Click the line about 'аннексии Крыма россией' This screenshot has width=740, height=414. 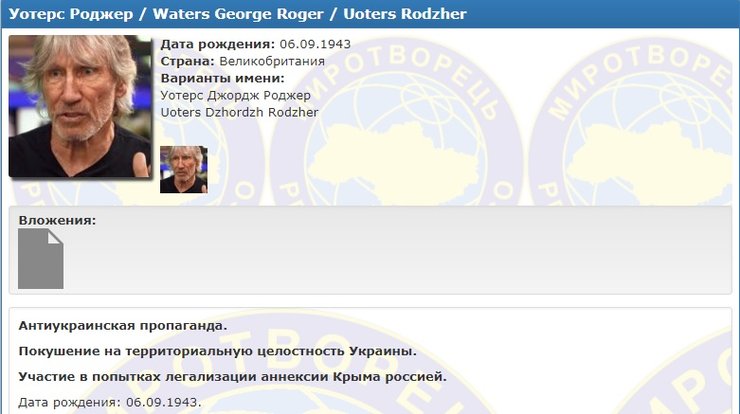[x=232, y=377]
